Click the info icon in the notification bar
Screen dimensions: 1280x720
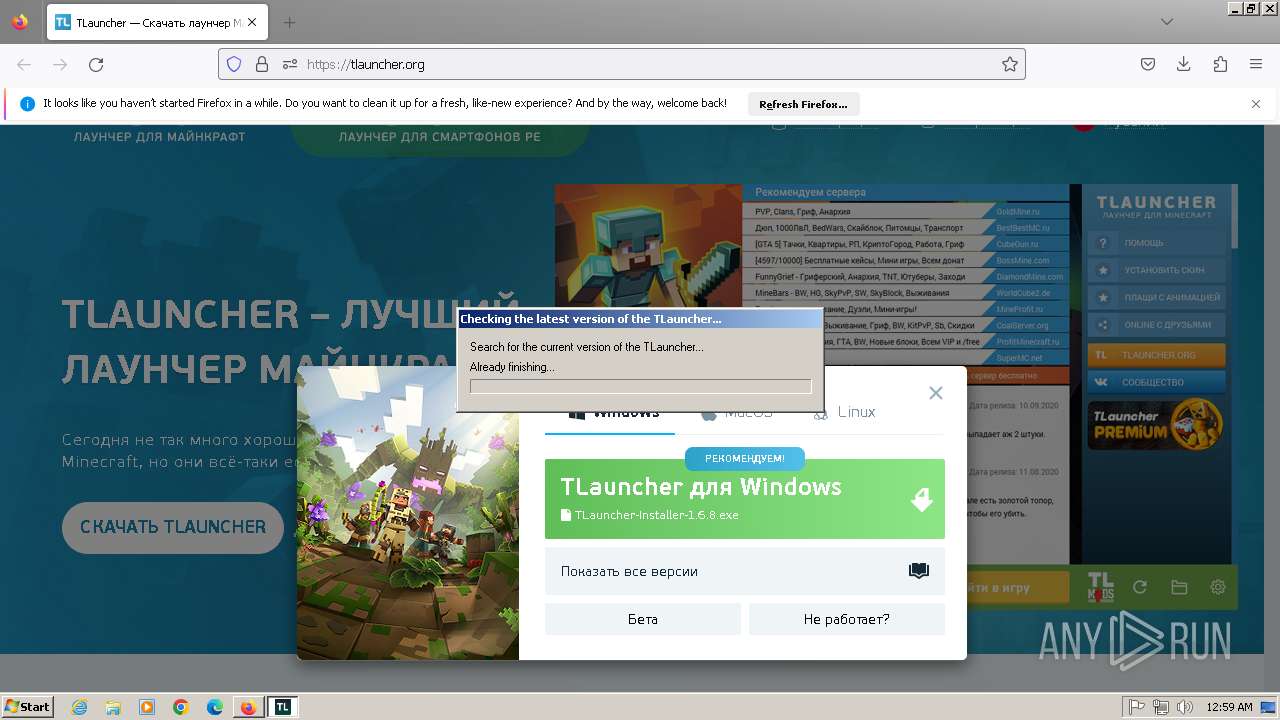[x=28, y=104]
